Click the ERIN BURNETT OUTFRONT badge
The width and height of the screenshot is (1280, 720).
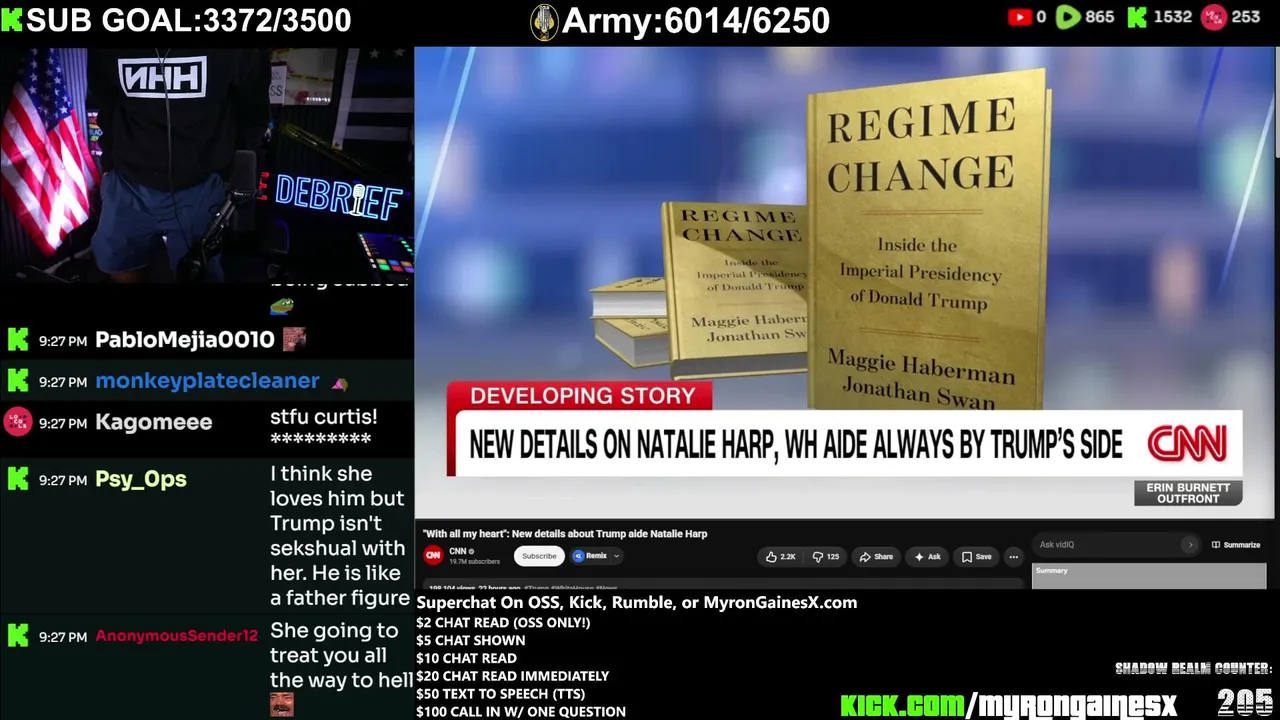click(1188, 493)
